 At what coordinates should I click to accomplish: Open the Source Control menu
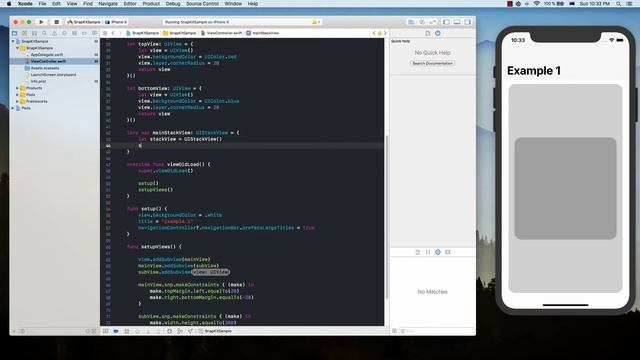click(202, 4)
